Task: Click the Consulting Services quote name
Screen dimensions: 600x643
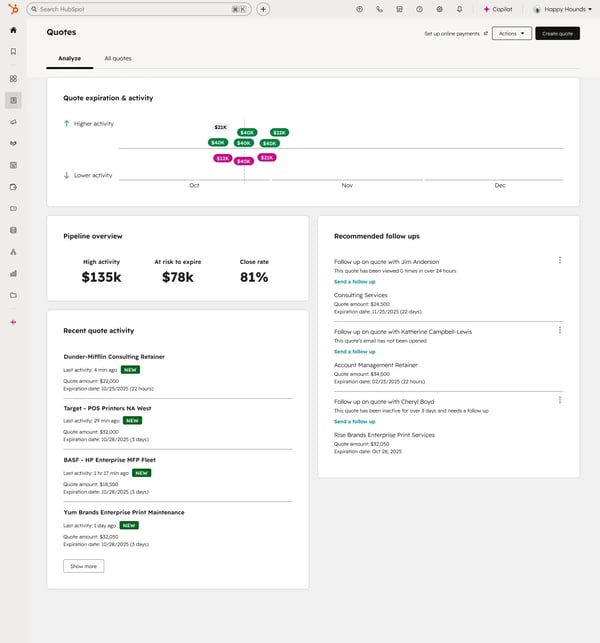Action: click(x=360, y=295)
